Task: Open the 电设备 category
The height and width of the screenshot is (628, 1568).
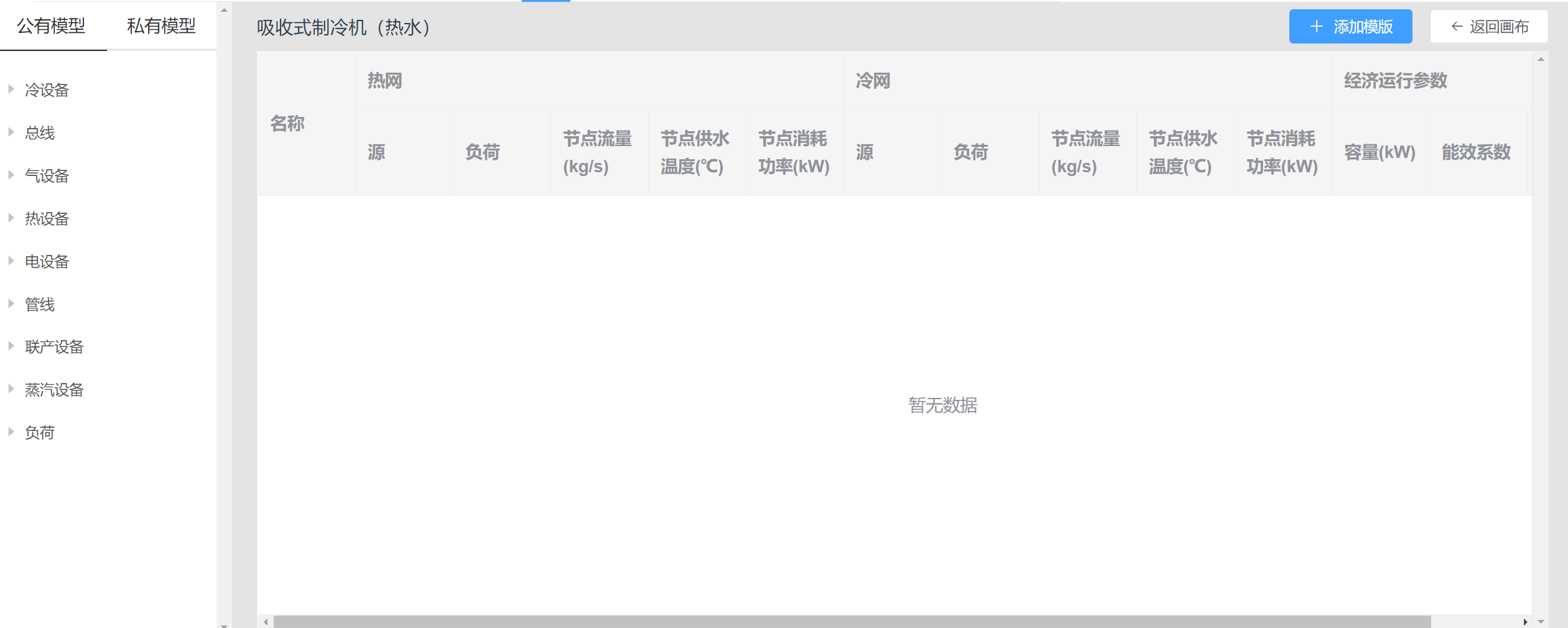Action: tap(47, 262)
